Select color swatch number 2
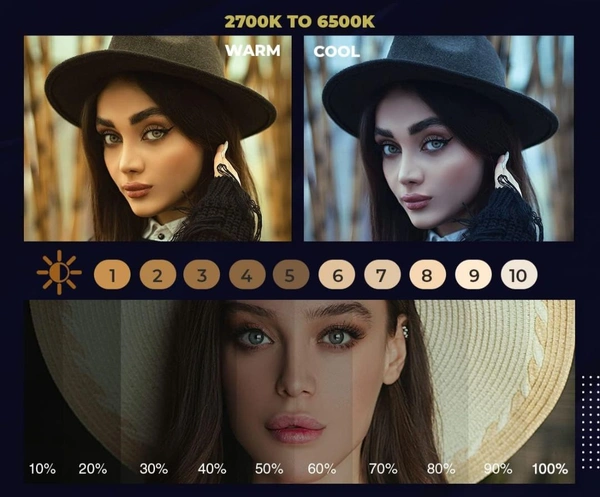600x497 pixels. tap(158, 275)
